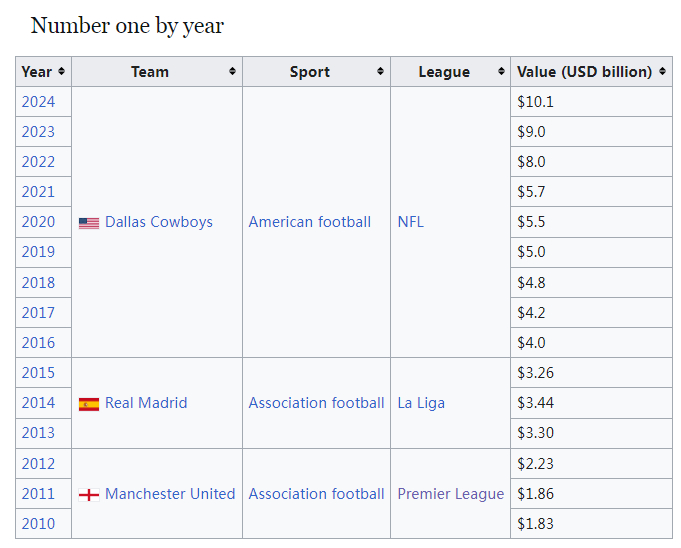Open the 2015 year link
681x548 pixels.
pos(38,373)
